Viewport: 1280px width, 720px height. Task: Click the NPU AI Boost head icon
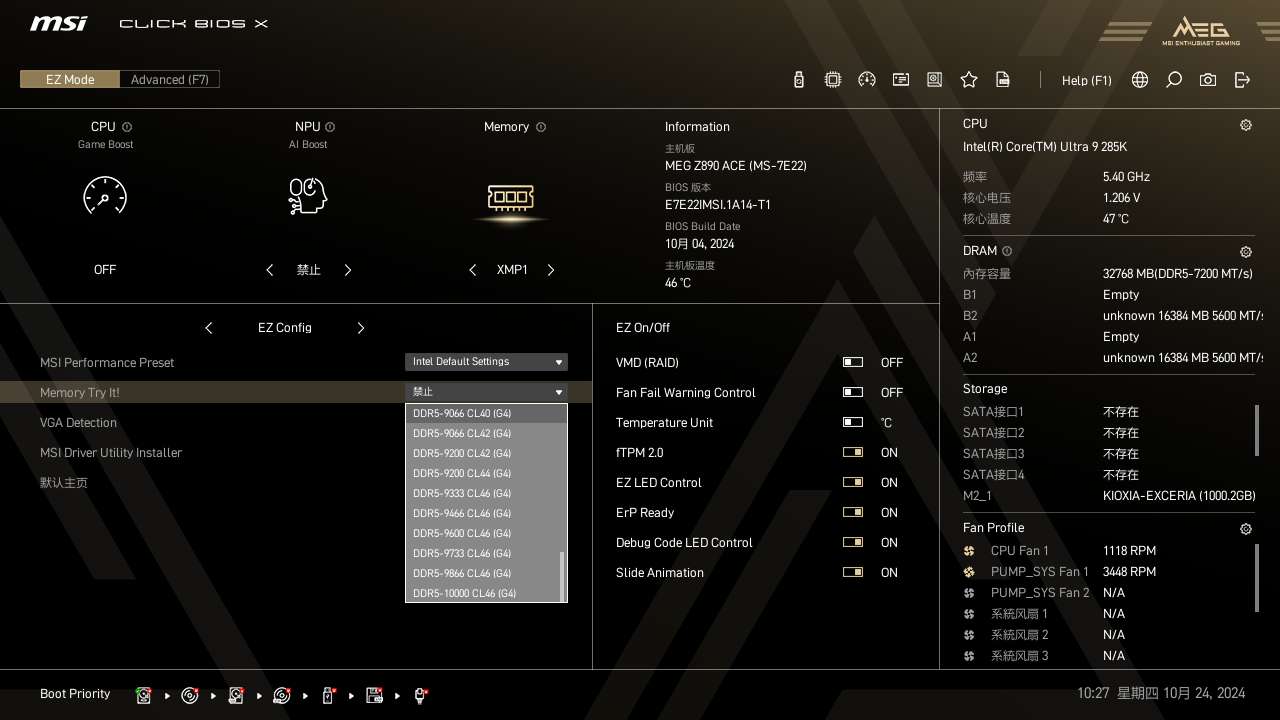click(308, 196)
